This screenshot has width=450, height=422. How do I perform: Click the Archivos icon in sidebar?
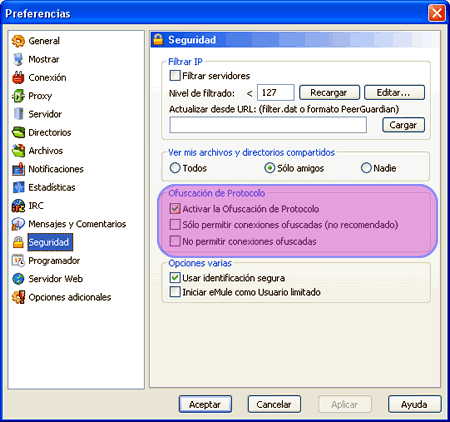[18, 151]
